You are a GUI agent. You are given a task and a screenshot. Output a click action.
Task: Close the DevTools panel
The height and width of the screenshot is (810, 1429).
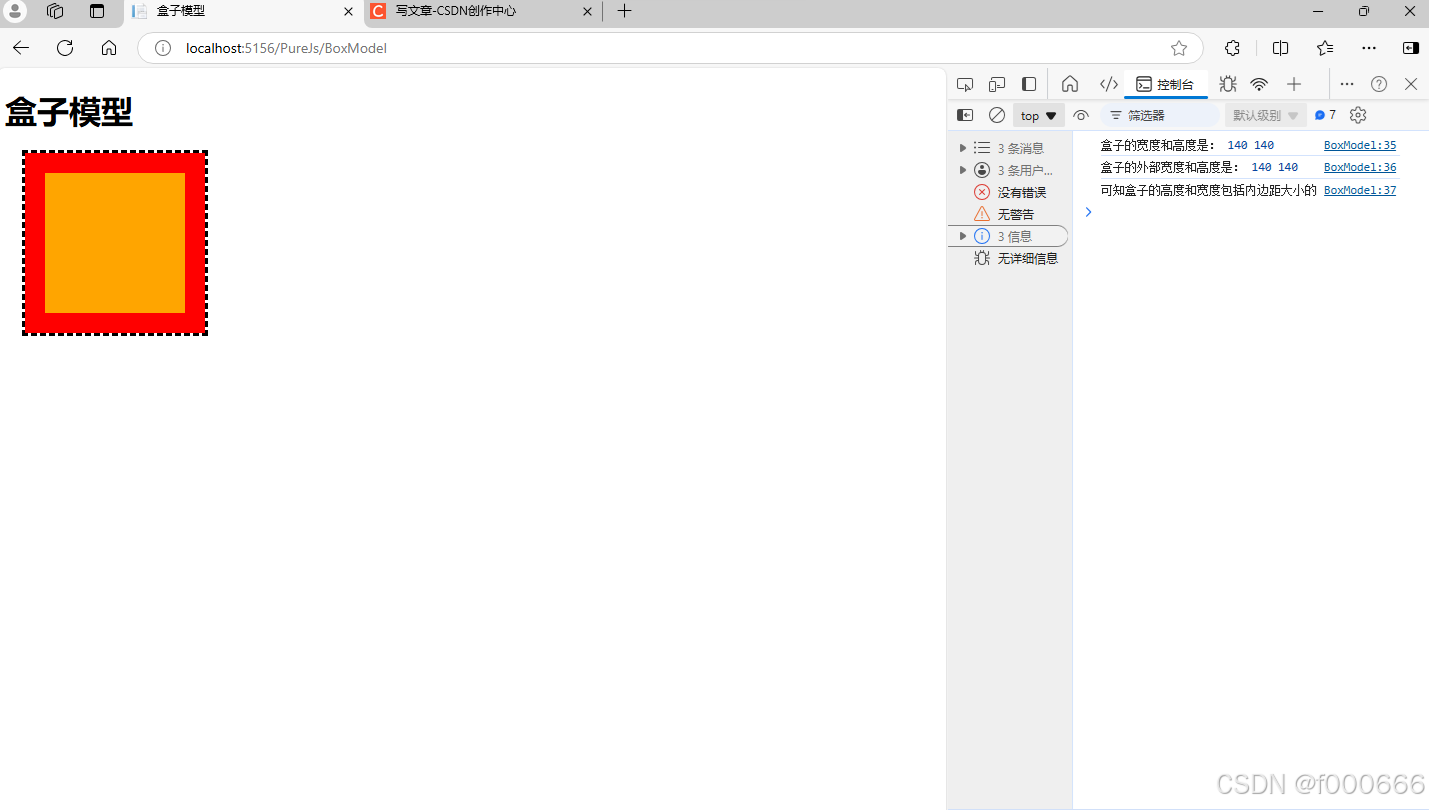point(1411,84)
